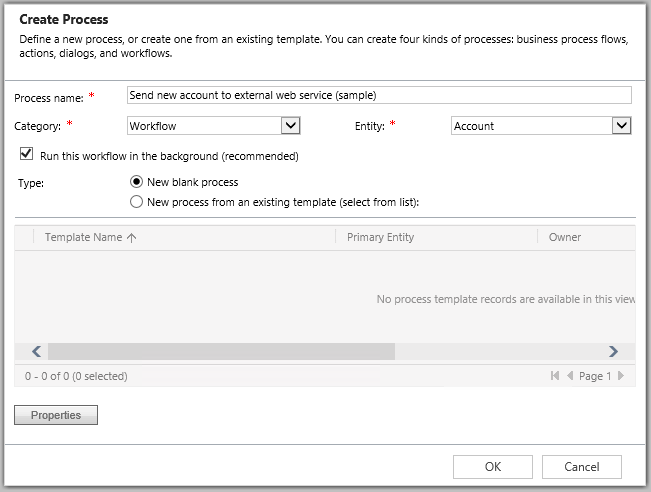
Task: Click the Owner column header
Action: click(565, 238)
